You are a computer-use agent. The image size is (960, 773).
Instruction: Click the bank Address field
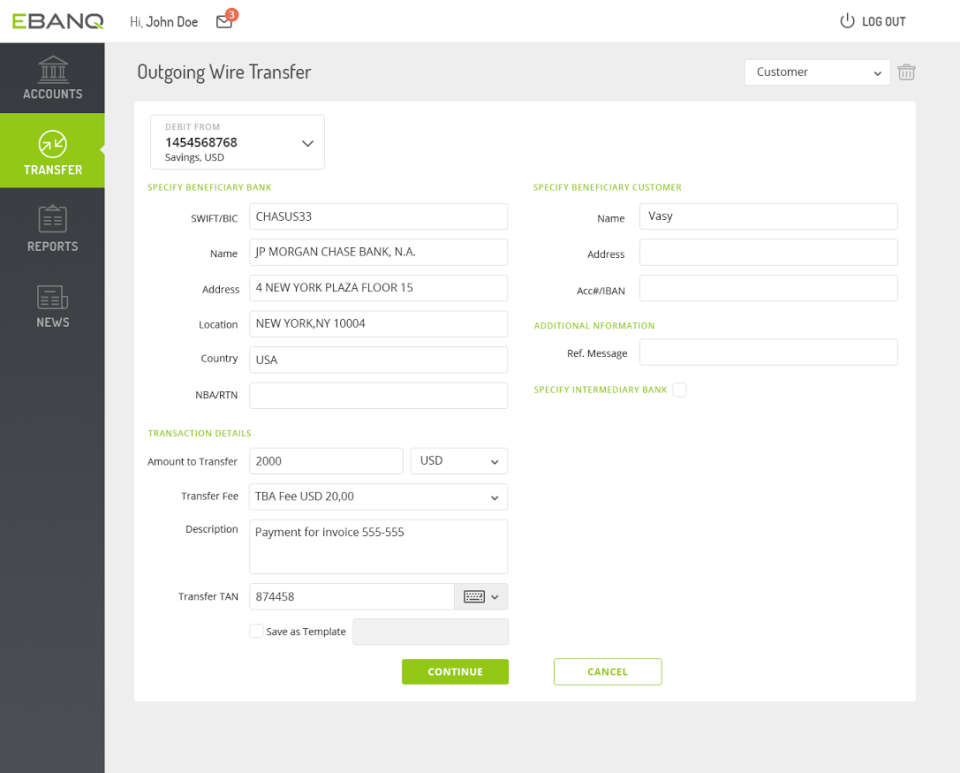(x=378, y=288)
